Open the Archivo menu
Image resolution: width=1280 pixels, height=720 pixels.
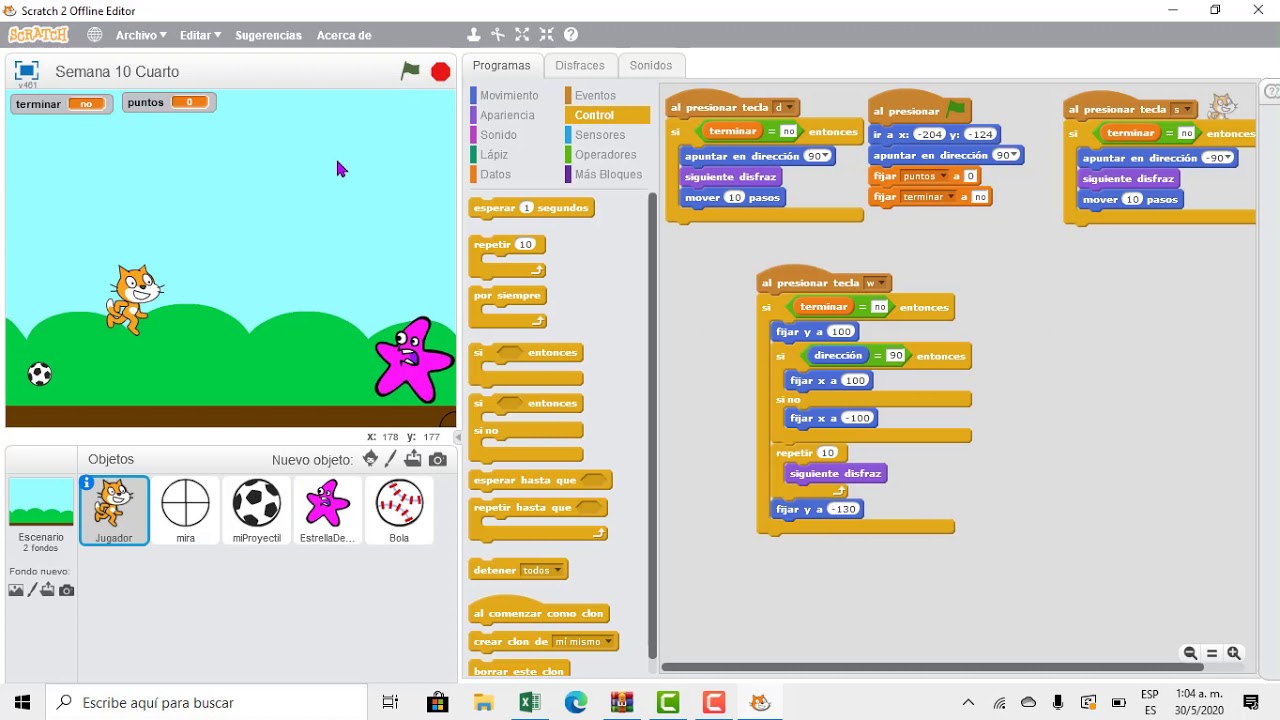141,35
